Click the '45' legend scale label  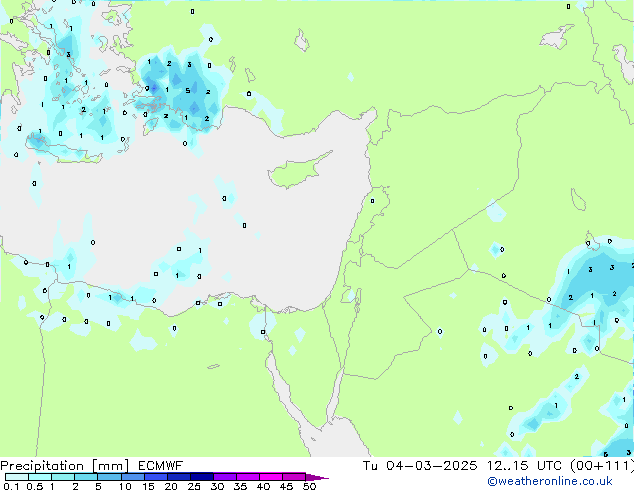(x=286, y=486)
